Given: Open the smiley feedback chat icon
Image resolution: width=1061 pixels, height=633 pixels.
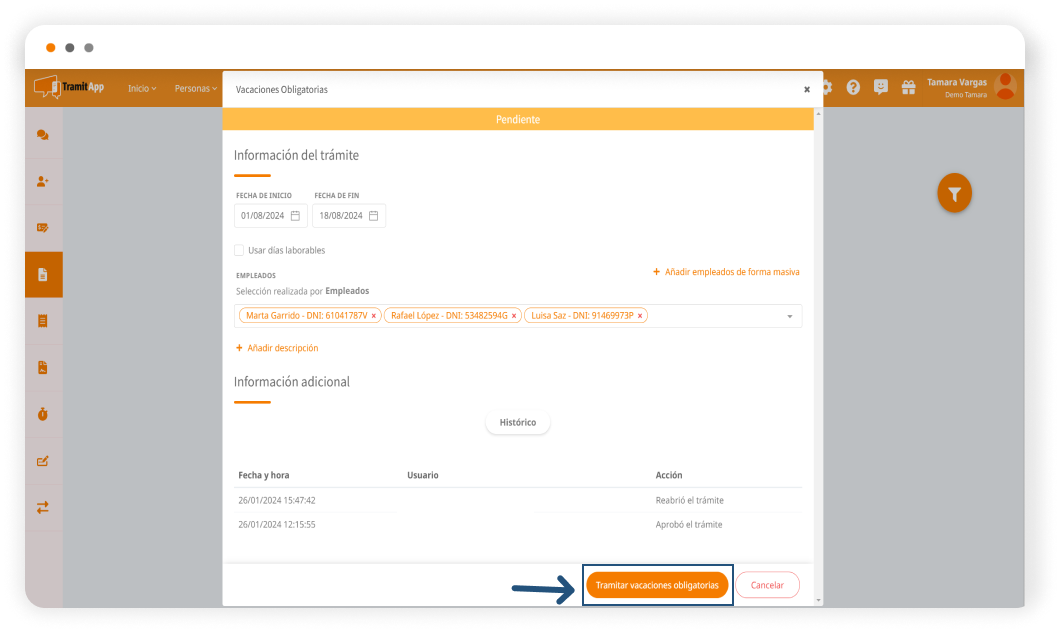Looking at the screenshot, I should coord(880,88).
